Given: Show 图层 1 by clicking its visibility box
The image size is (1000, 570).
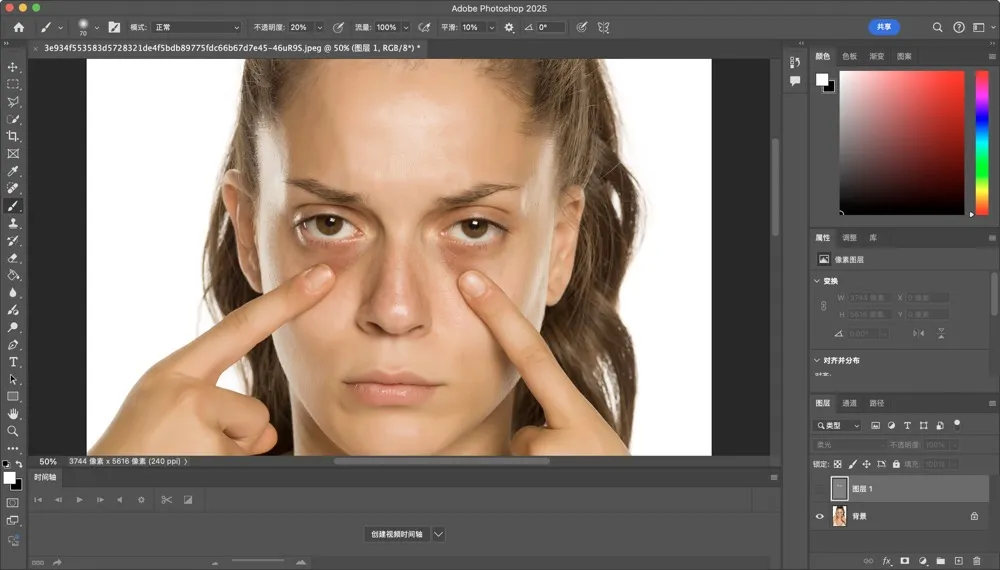Looking at the screenshot, I should (820, 488).
